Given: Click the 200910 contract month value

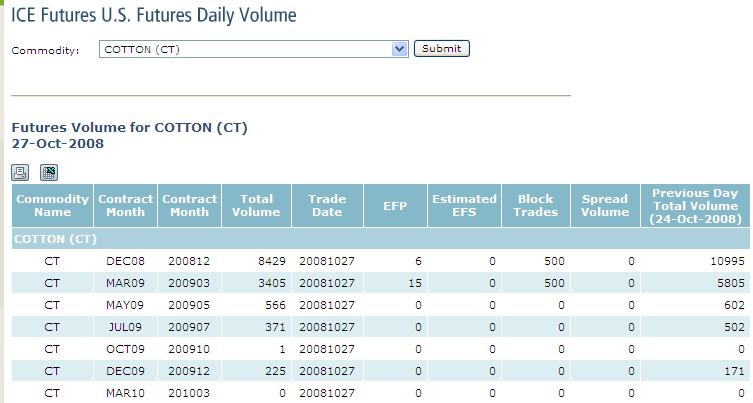Looking at the screenshot, I should [x=189, y=349].
